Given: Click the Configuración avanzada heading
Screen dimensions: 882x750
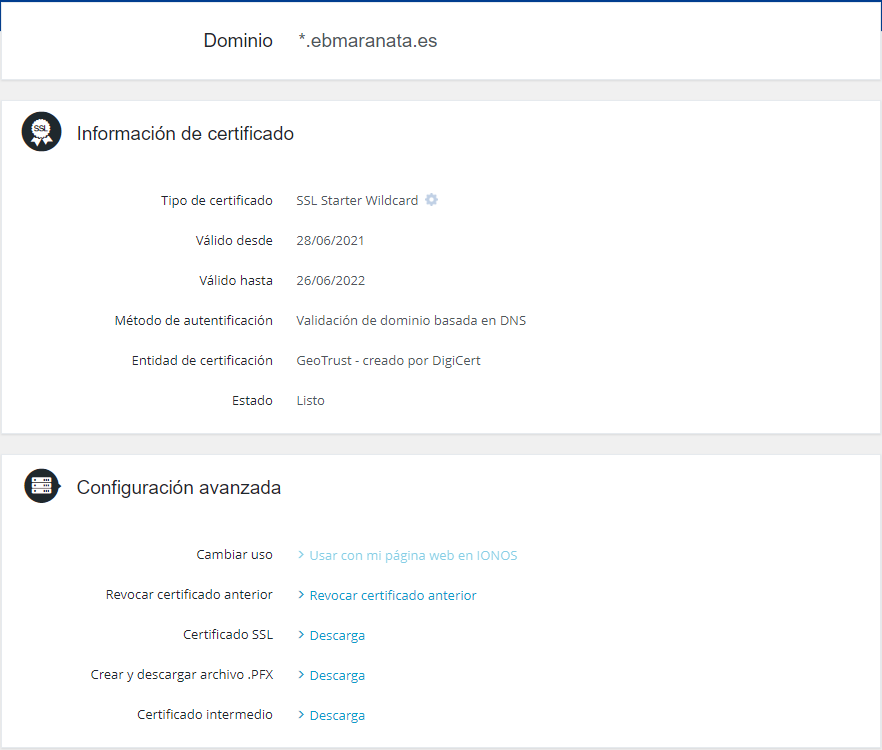Looking at the screenshot, I should pos(179,488).
